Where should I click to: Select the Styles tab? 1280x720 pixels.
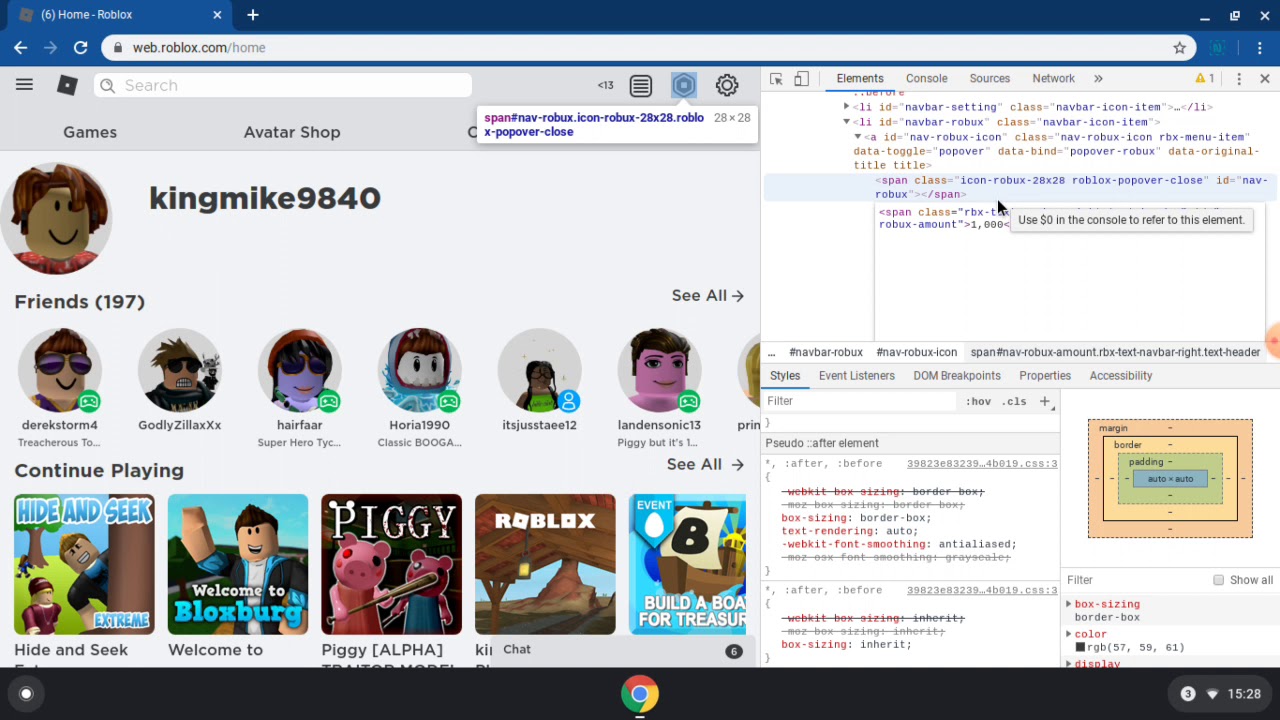[785, 376]
